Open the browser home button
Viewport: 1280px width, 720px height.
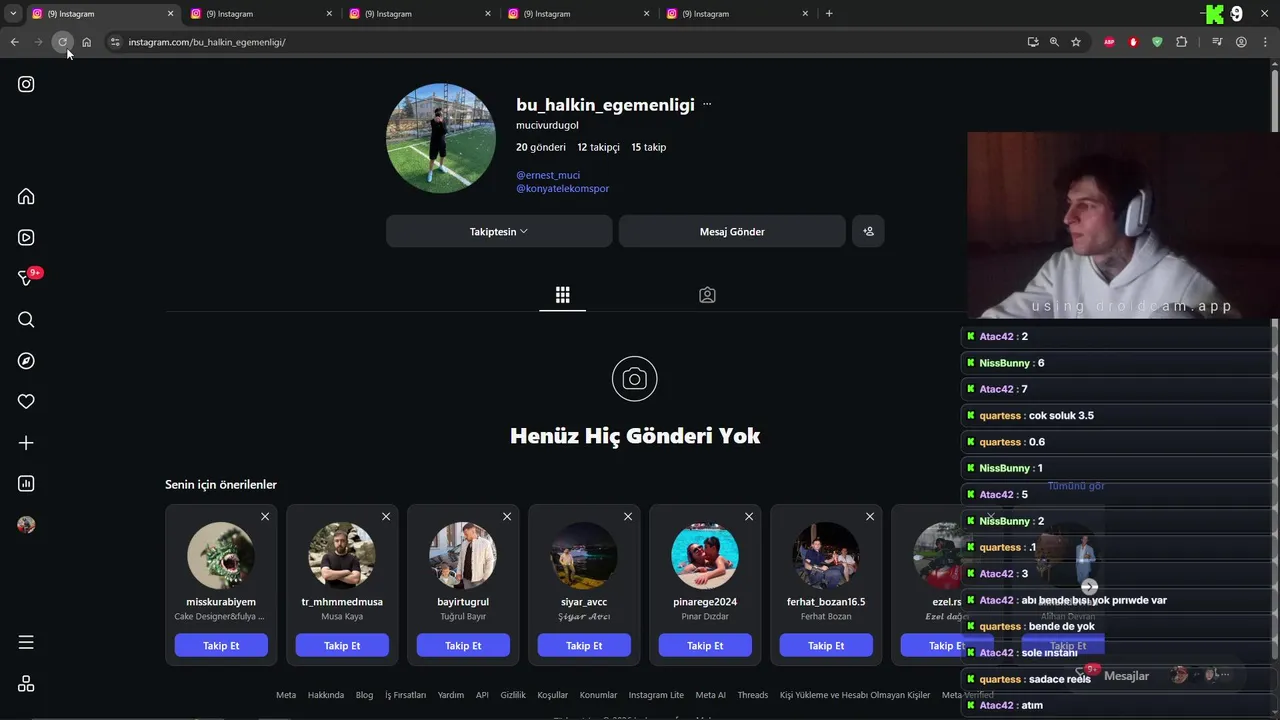(86, 42)
